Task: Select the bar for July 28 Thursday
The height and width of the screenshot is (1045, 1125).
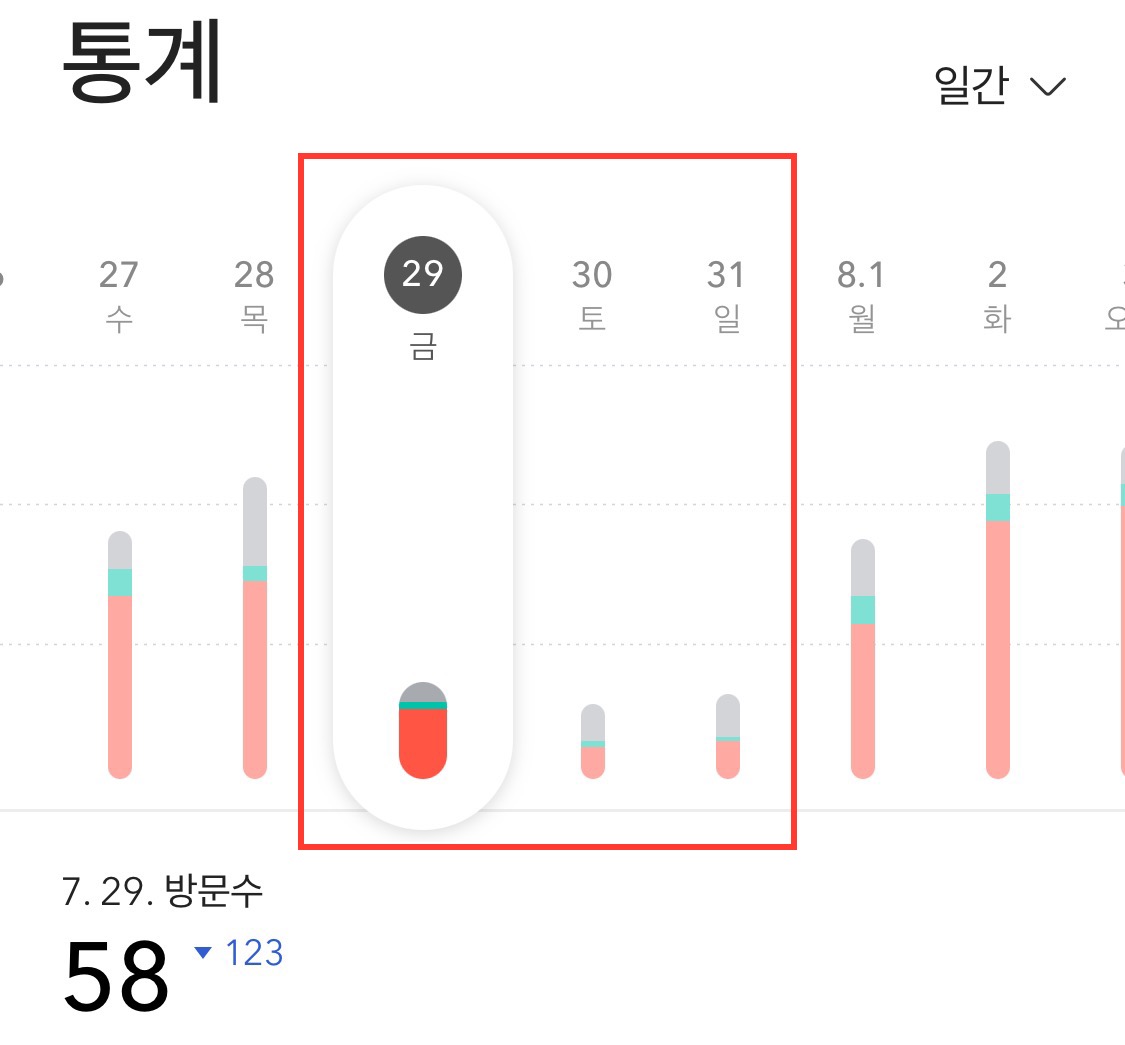Action: click(x=256, y=630)
